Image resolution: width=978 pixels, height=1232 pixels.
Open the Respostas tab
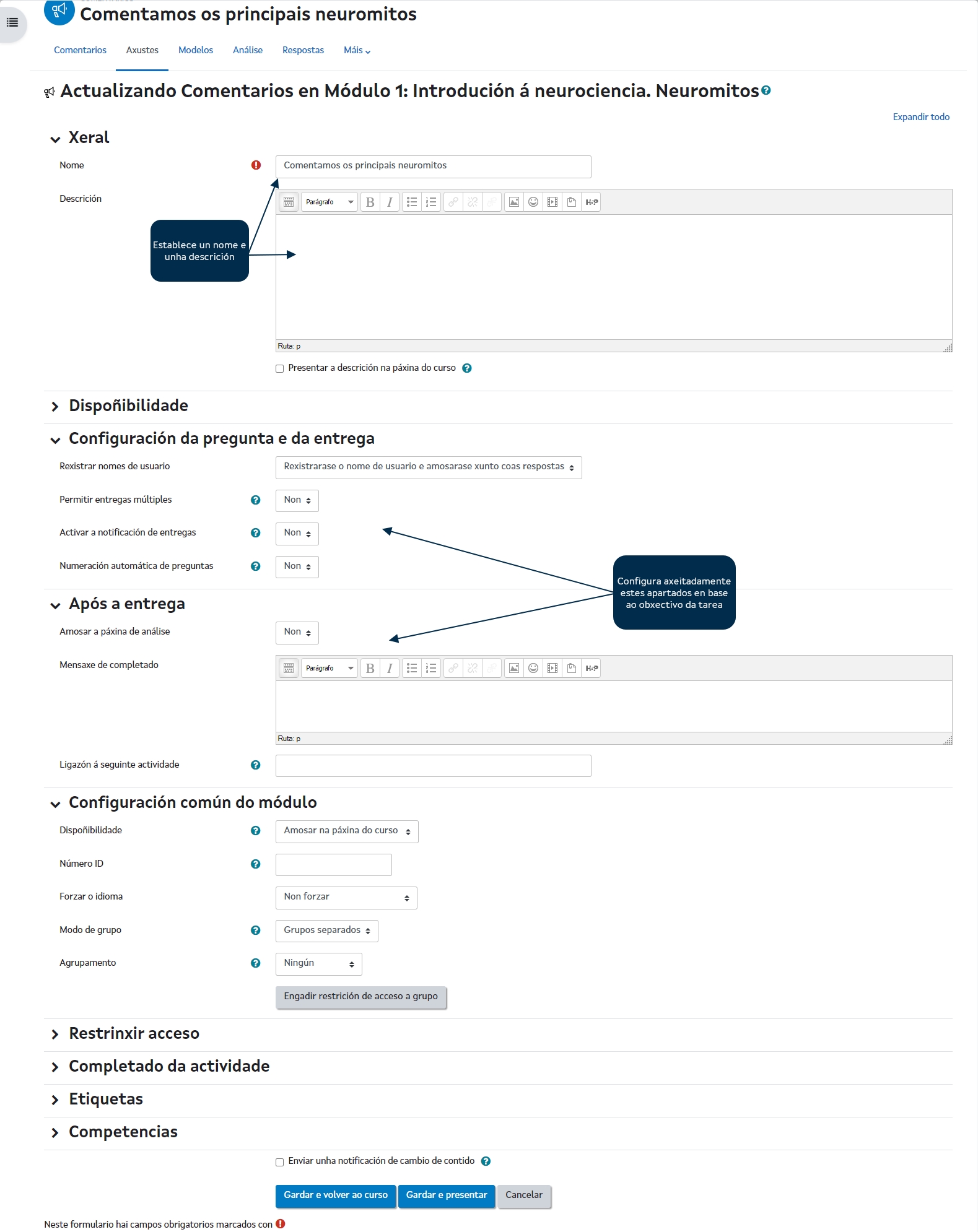[303, 50]
